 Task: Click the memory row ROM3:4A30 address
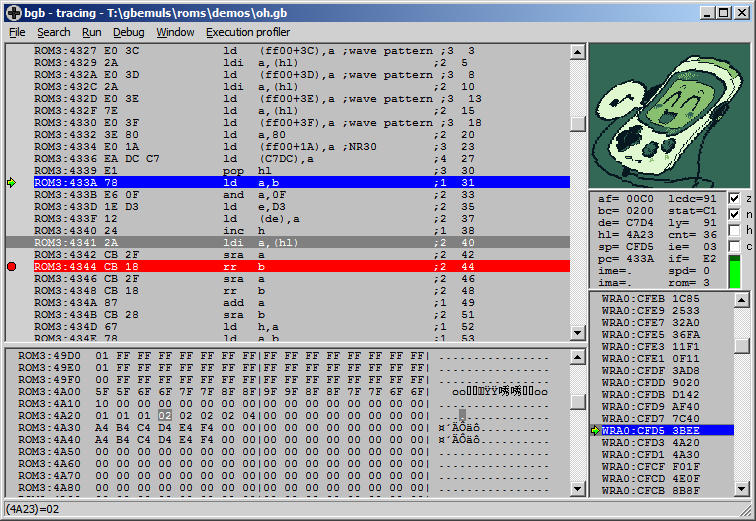pos(49,427)
